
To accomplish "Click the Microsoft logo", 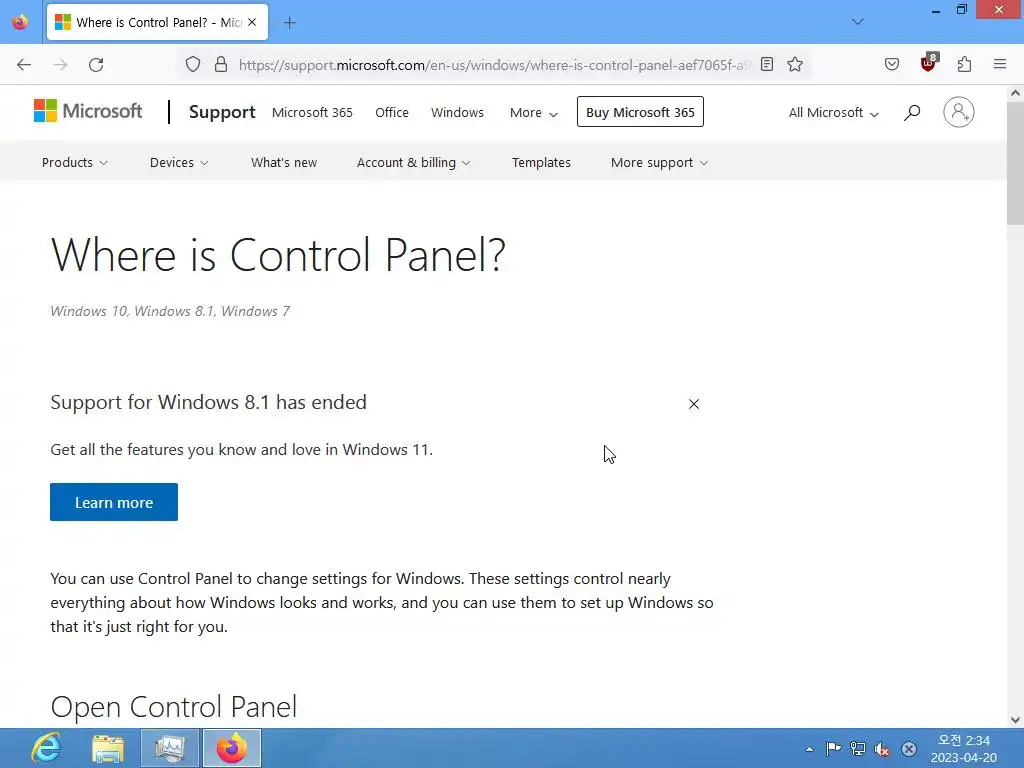I will click(x=88, y=111).
